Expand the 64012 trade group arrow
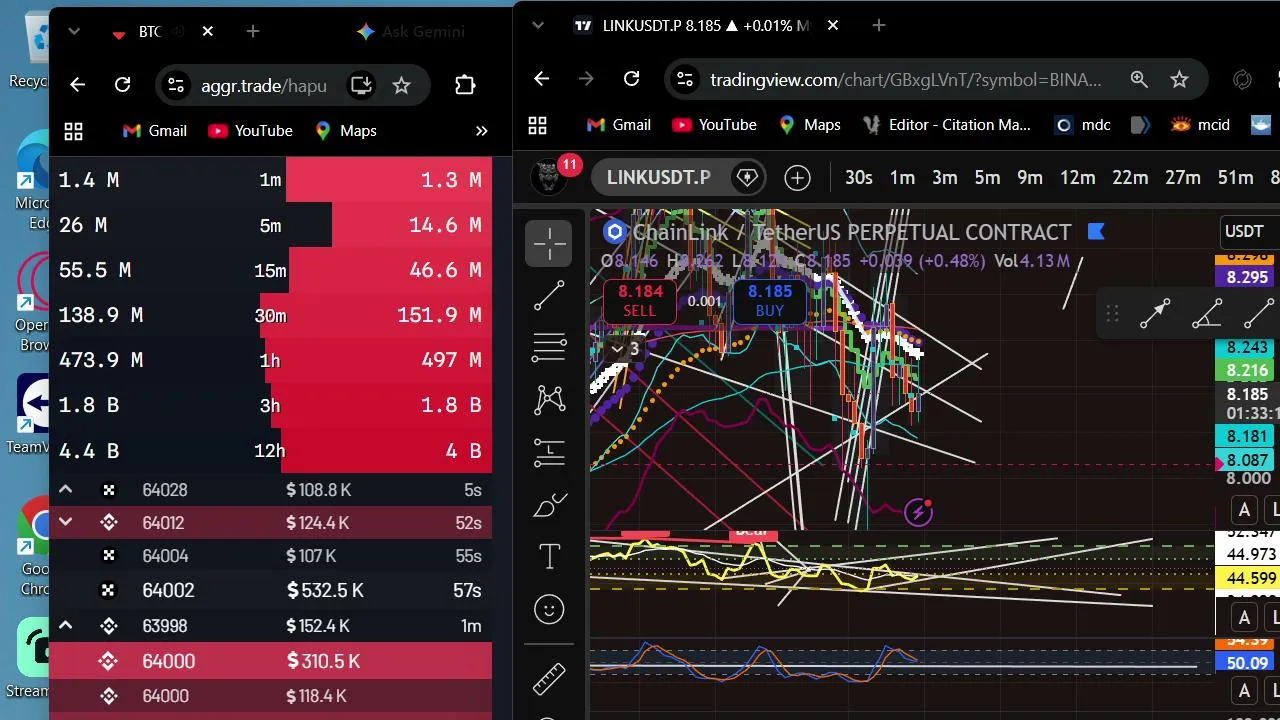This screenshot has width=1280, height=720. 65,523
